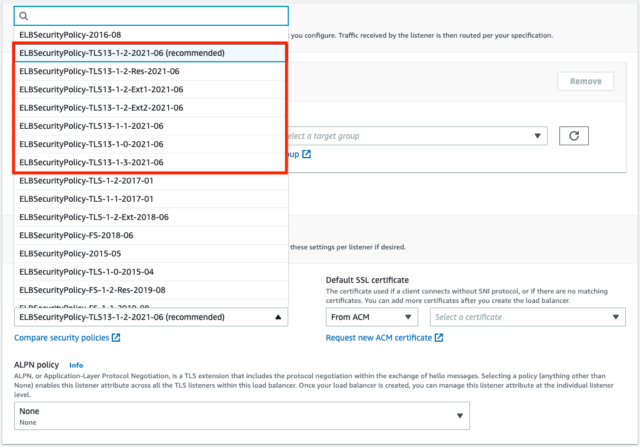Open the From ACM certificate source dropdown
The width and height of the screenshot is (640, 447).
tap(371, 316)
